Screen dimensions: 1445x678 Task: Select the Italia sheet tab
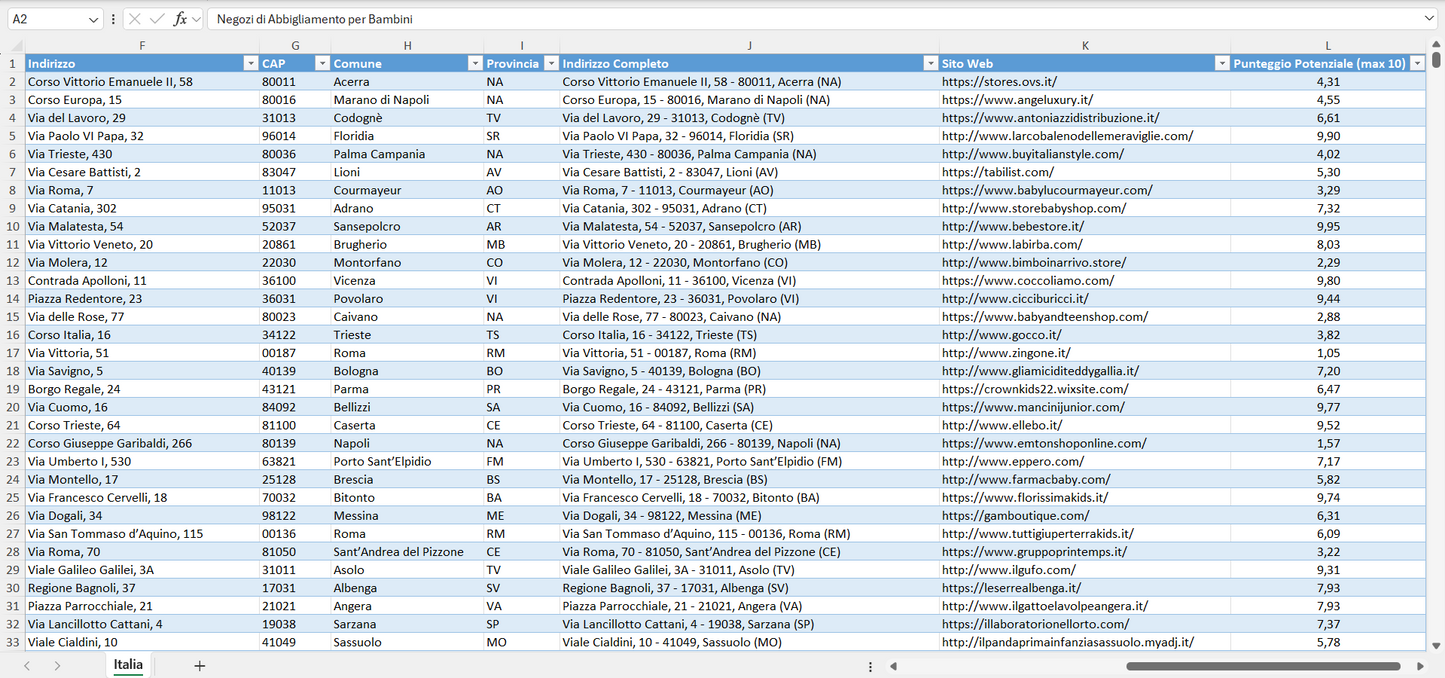[x=128, y=665]
